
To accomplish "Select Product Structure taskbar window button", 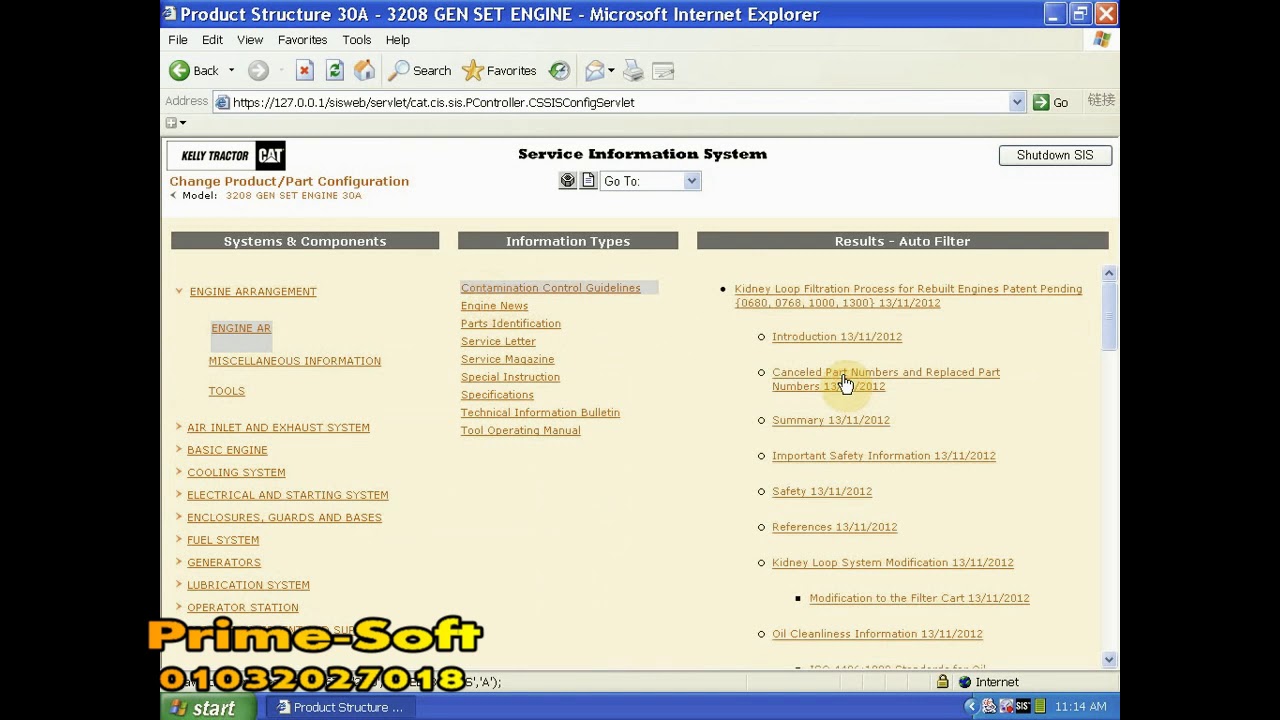I will (x=340, y=707).
